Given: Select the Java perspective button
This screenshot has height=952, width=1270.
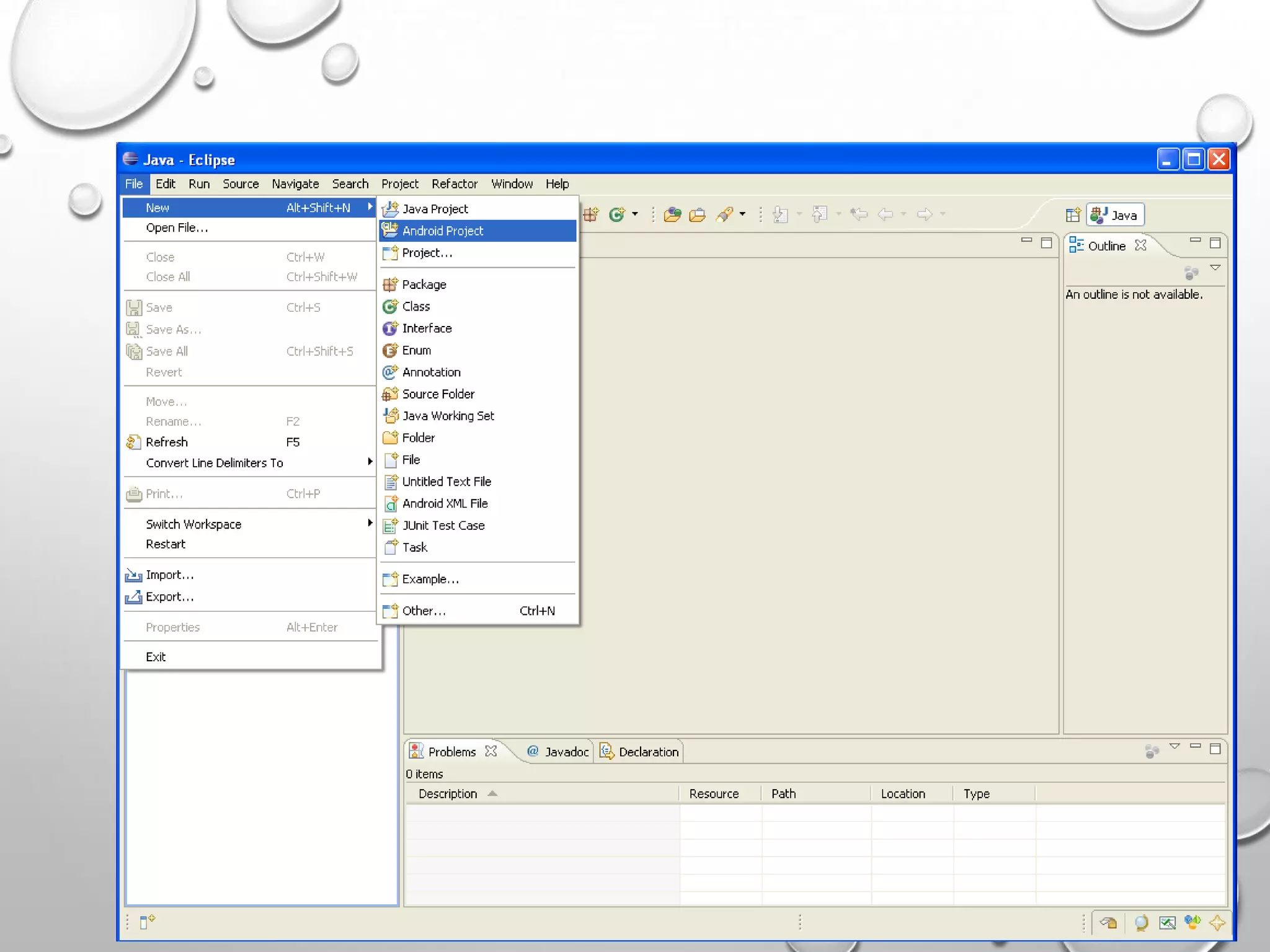Looking at the screenshot, I should (x=1115, y=215).
